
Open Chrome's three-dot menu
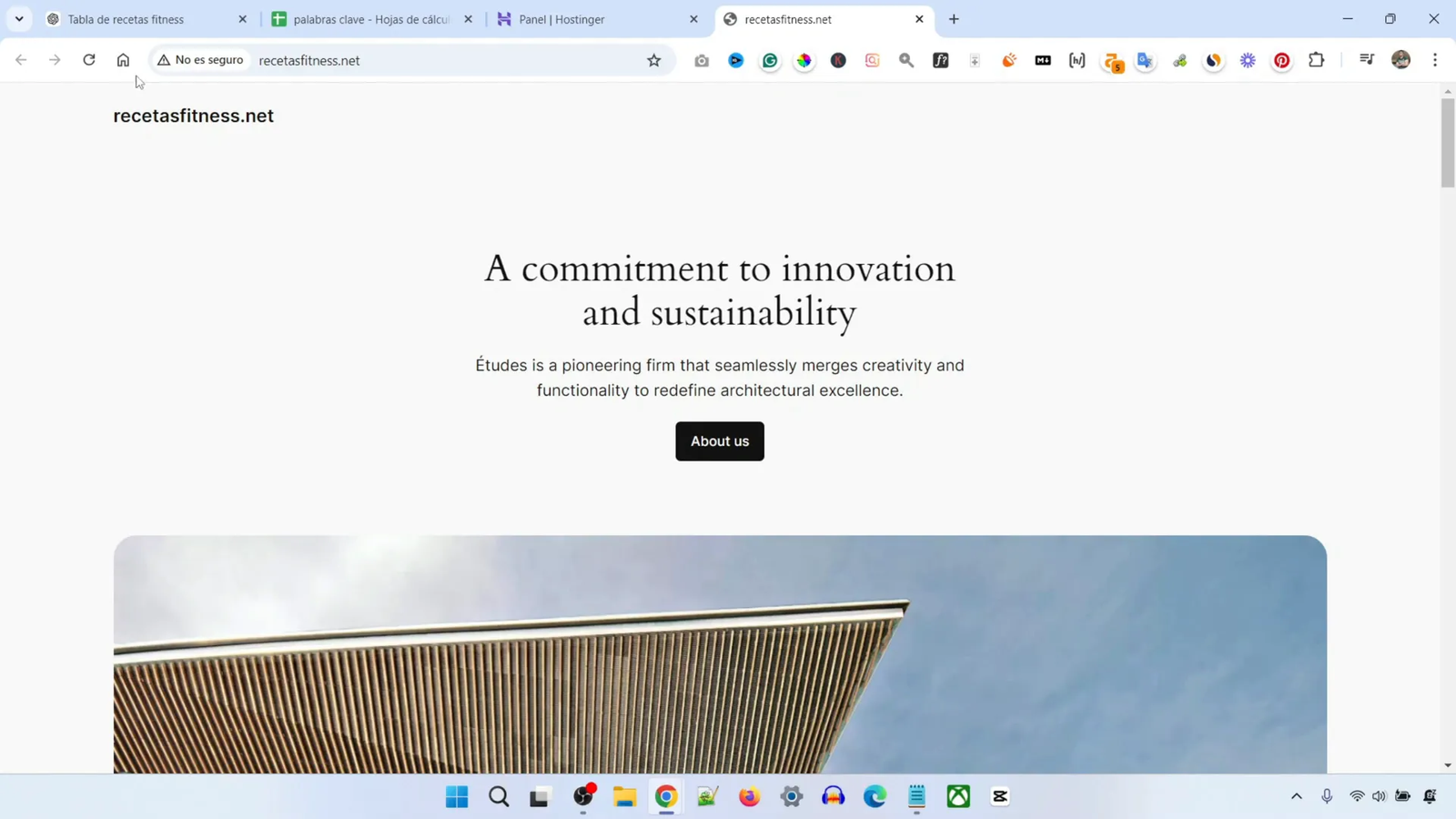click(1435, 60)
